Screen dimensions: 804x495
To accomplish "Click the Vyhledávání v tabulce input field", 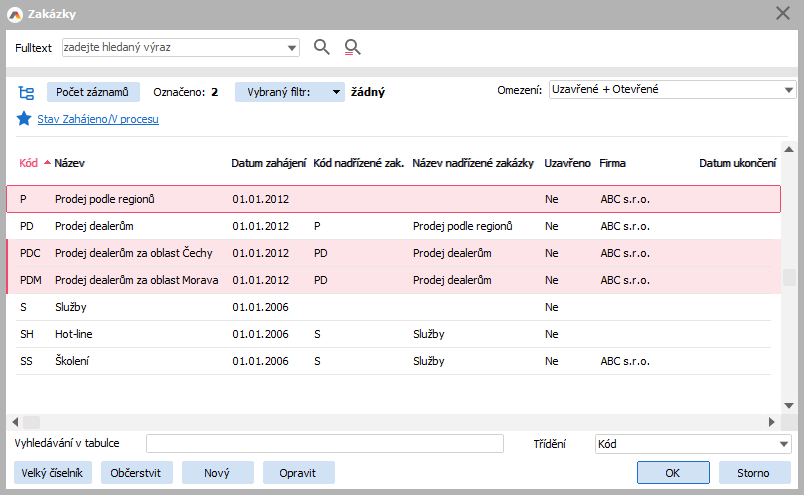I will [x=325, y=444].
